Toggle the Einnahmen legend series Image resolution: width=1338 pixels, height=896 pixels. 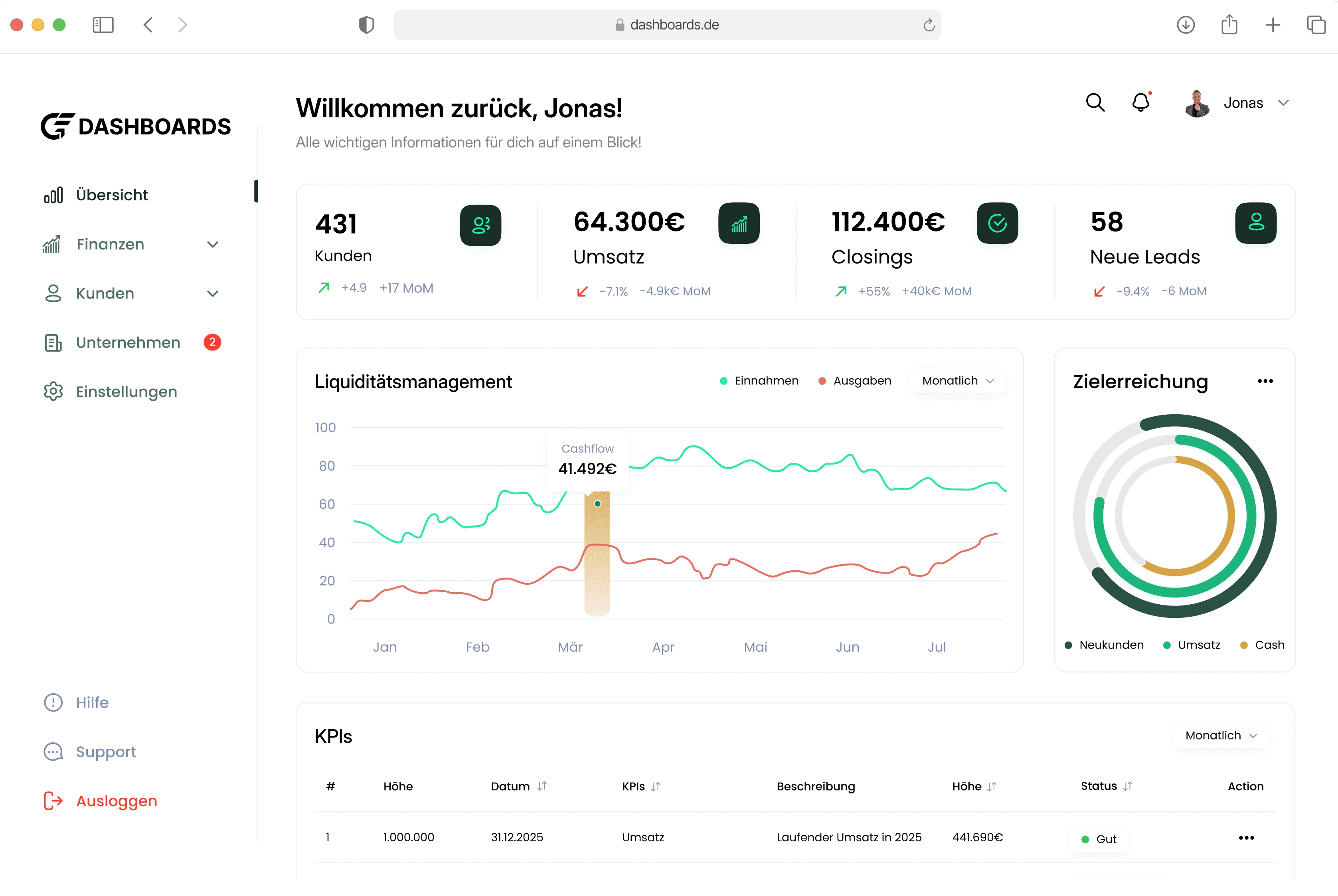pyautogui.click(x=759, y=381)
